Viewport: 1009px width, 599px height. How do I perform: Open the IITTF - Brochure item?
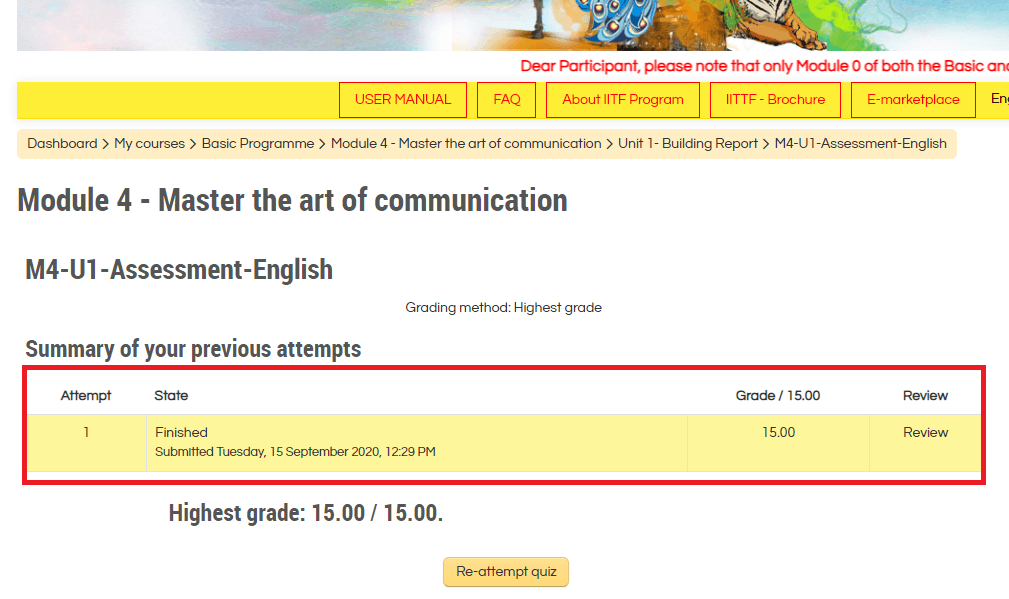[x=775, y=100]
